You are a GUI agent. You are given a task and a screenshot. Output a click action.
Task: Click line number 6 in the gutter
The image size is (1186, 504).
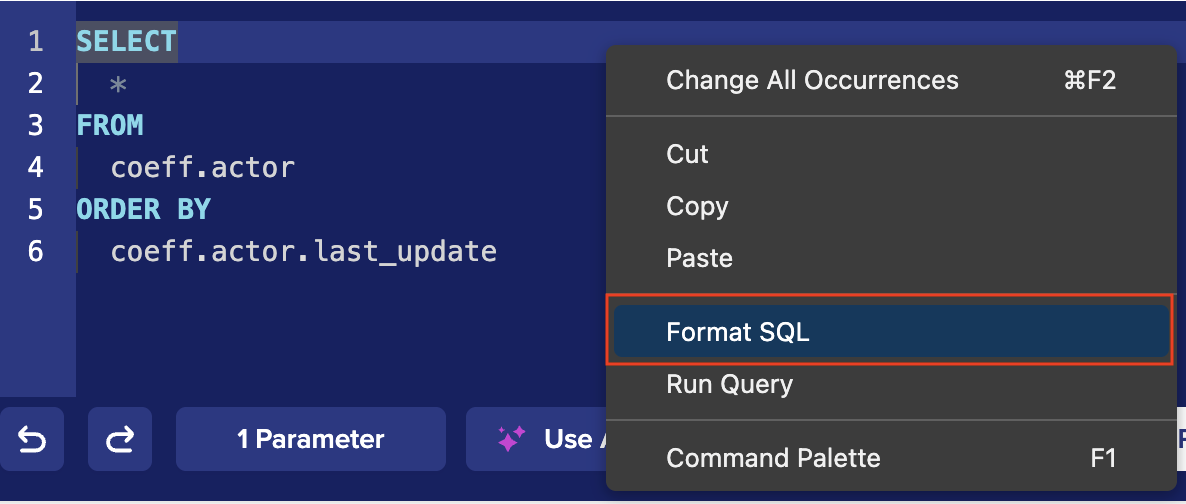coord(36,251)
